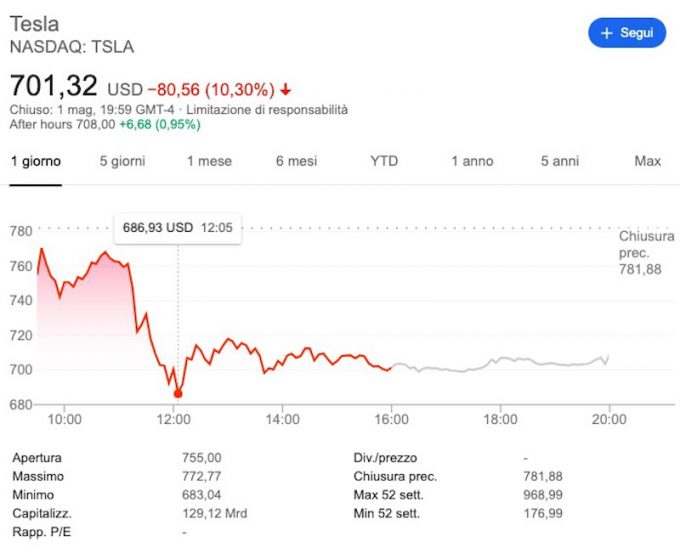Click the 686,93 USD chart tooltip
The width and height of the screenshot is (680, 548).
click(177, 227)
